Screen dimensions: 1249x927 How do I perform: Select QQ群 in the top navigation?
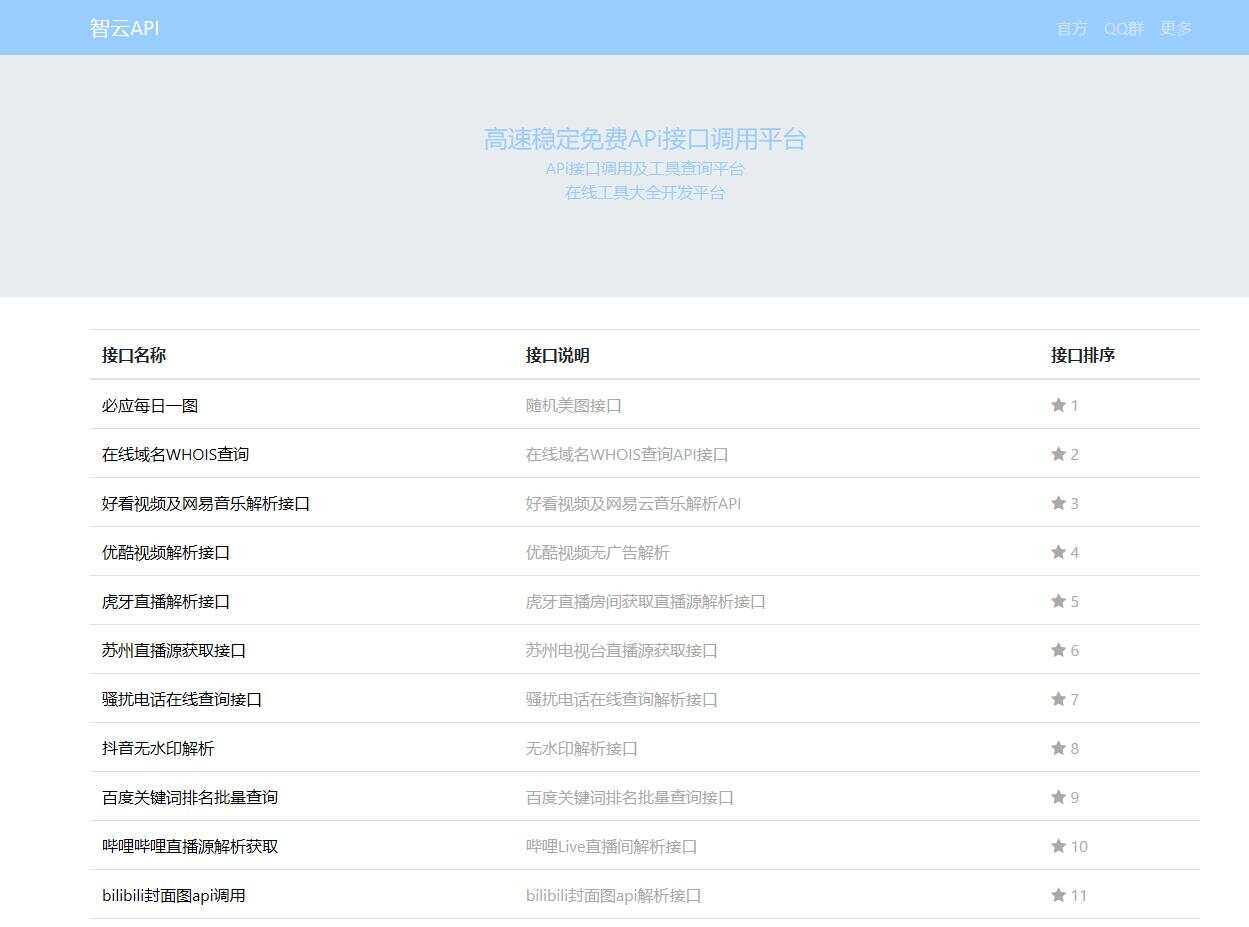coord(1124,28)
